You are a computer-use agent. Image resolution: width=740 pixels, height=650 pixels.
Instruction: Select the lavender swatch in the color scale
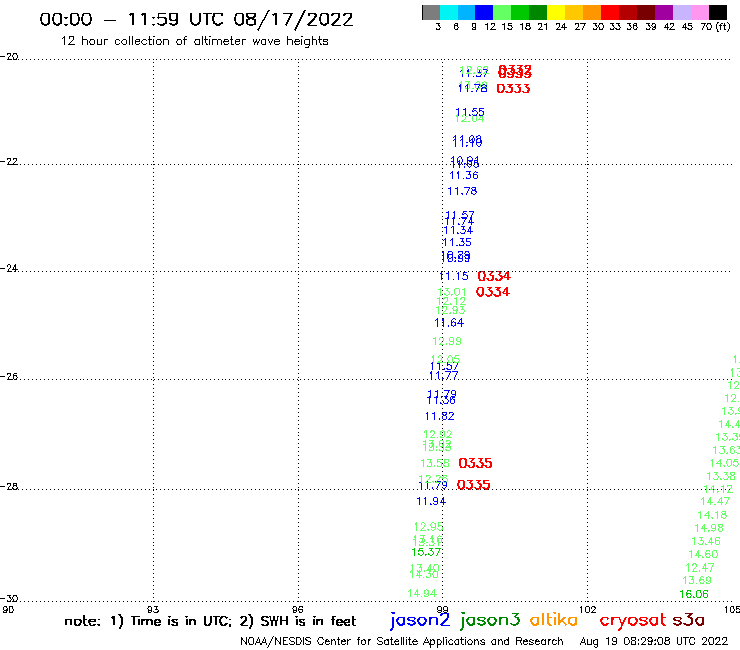click(681, 12)
